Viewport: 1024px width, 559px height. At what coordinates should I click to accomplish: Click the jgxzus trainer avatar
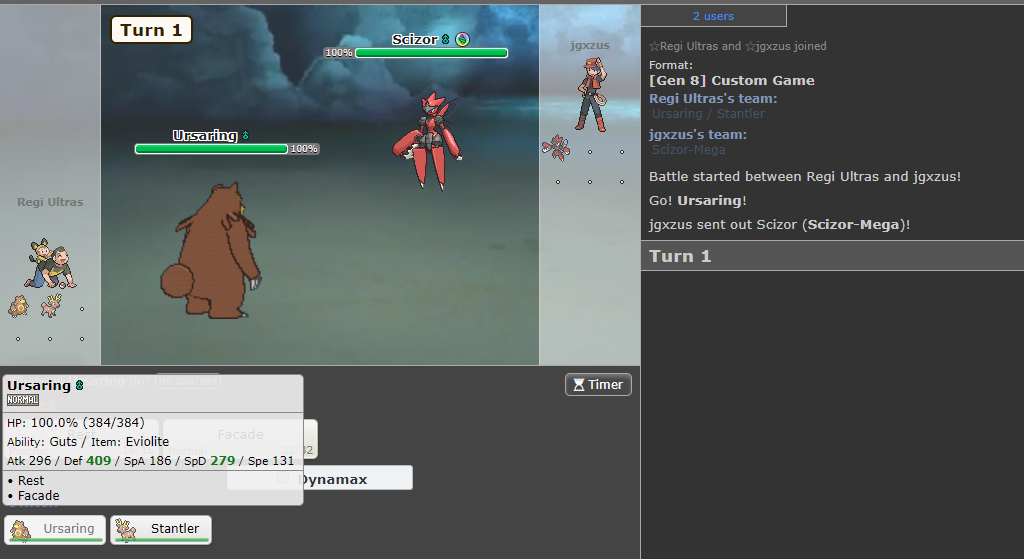coord(591,95)
